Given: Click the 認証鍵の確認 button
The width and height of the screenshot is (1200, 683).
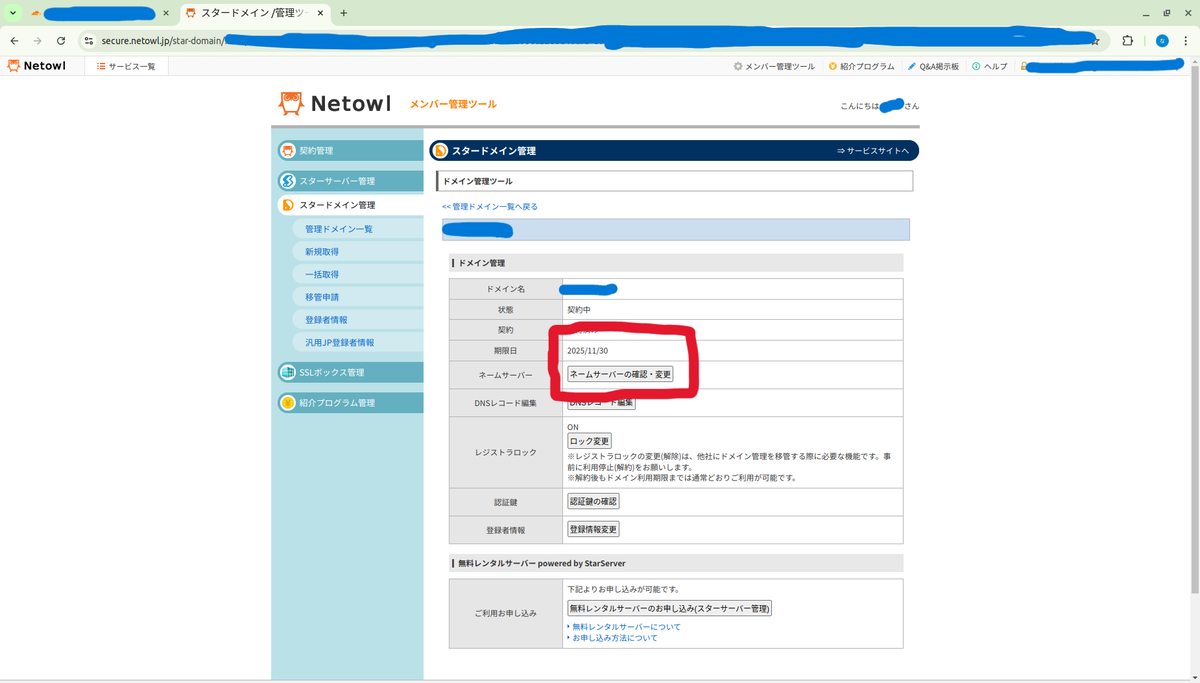Looking at the screenshot, I should point(593,501).
